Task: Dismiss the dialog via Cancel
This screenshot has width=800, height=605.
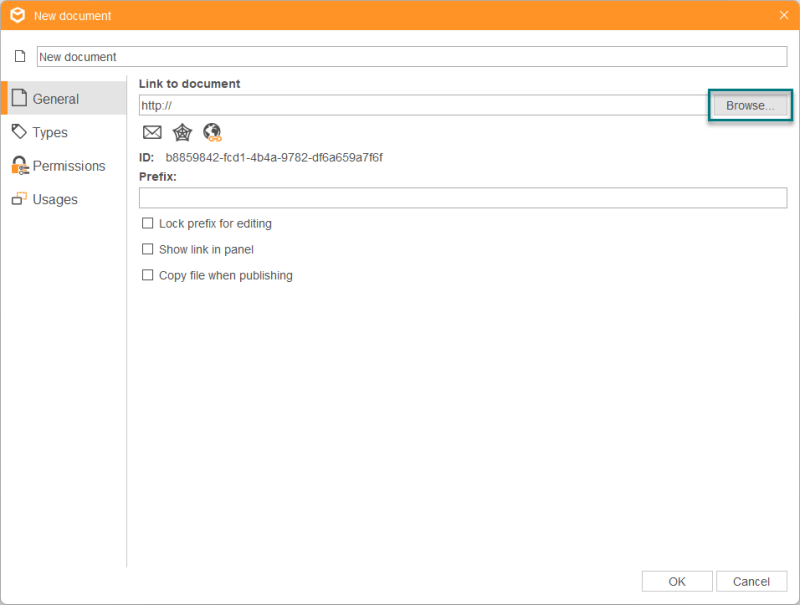Action: (751, 581)
